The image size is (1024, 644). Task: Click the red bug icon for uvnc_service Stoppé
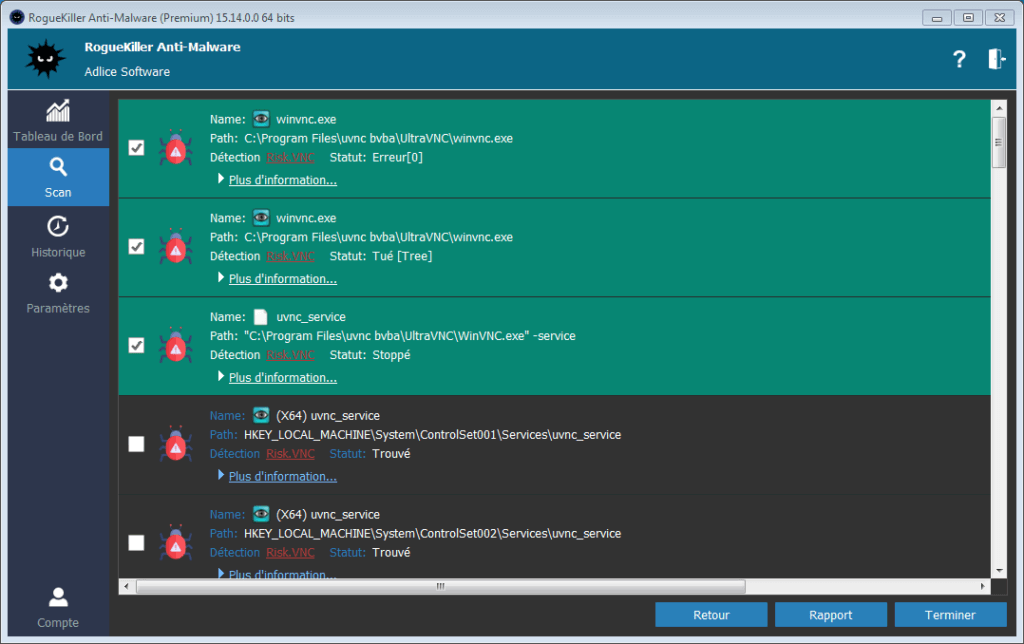(x=176, y=345)
